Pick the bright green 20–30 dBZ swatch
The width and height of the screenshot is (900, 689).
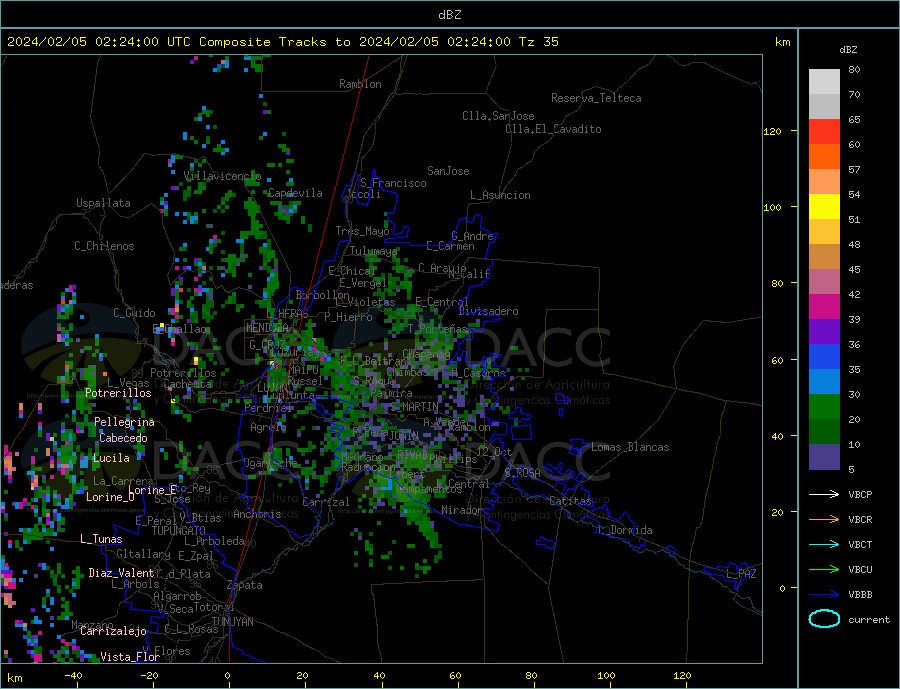(824, 407)
